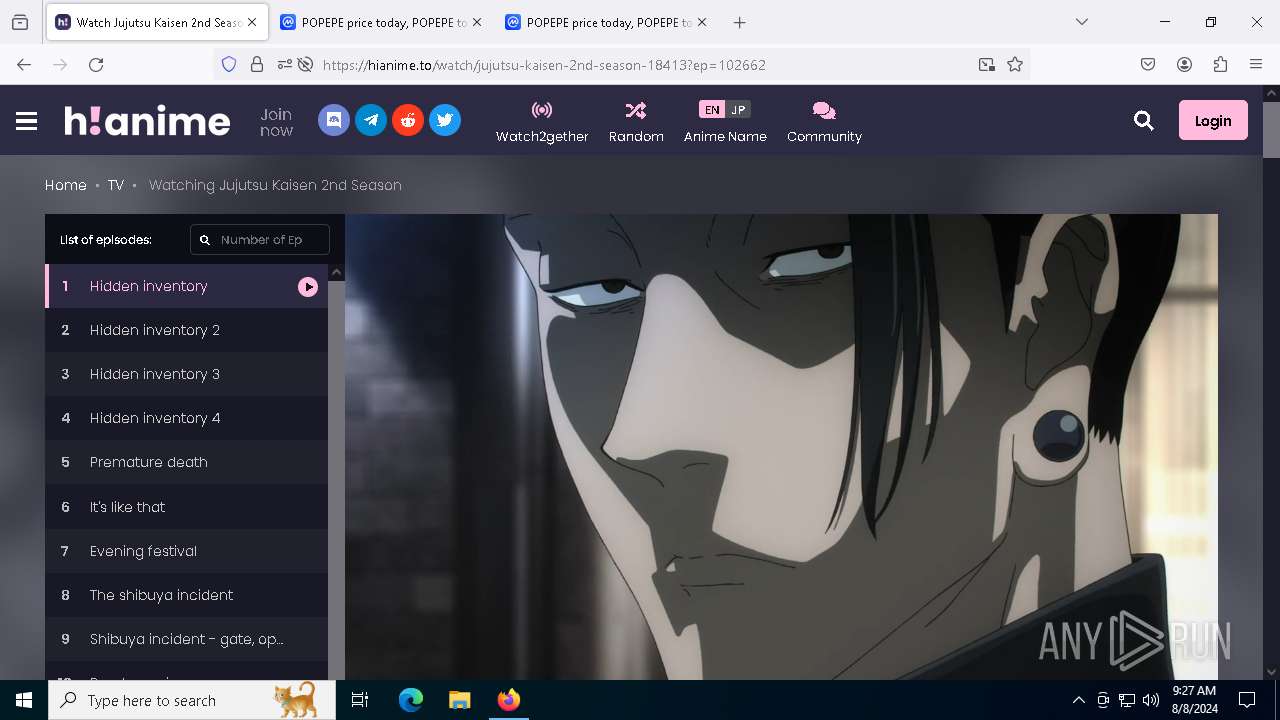Open the Telegram channel icon

tap(371, 120)
